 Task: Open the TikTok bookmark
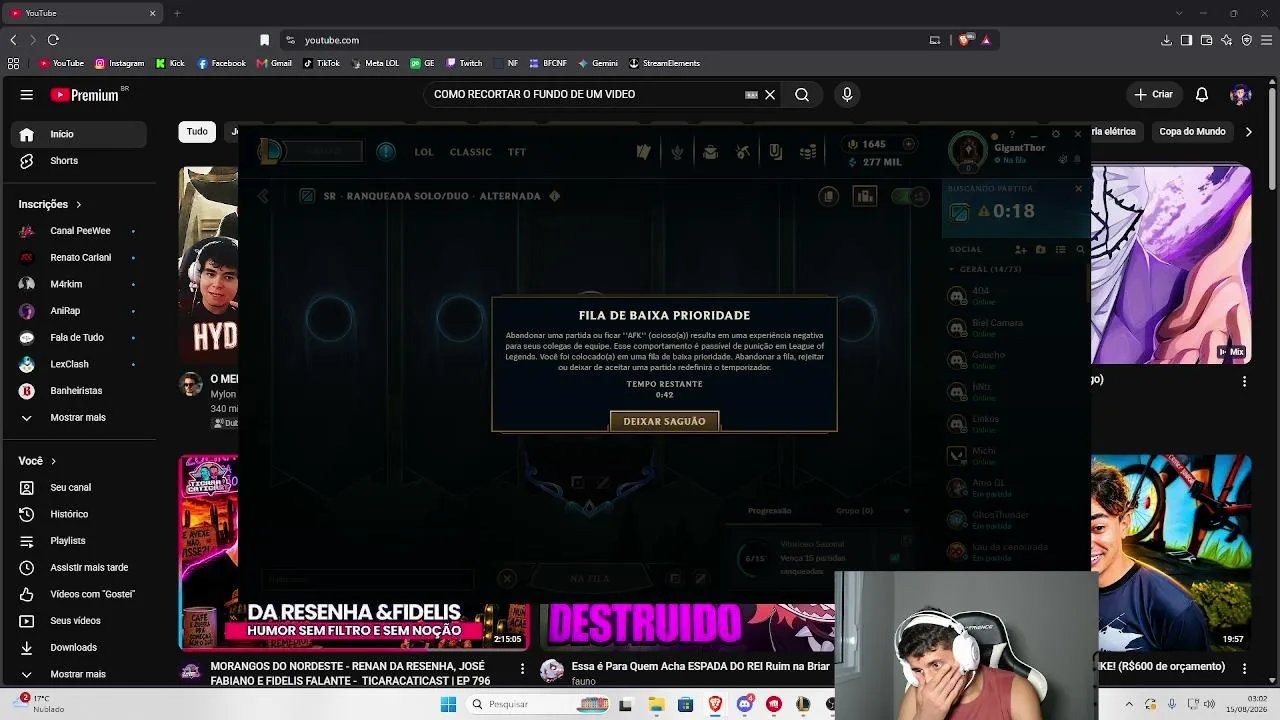tap(321, 63)
